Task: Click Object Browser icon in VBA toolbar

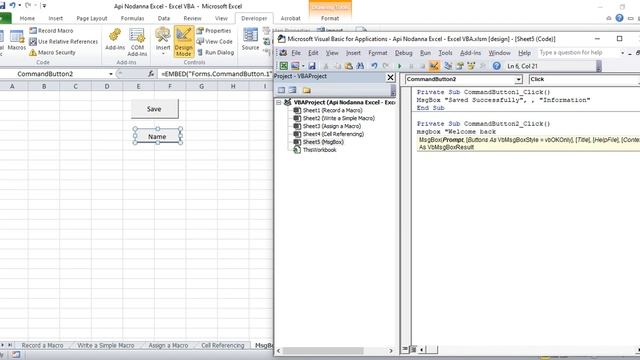Action: [471, 66]
